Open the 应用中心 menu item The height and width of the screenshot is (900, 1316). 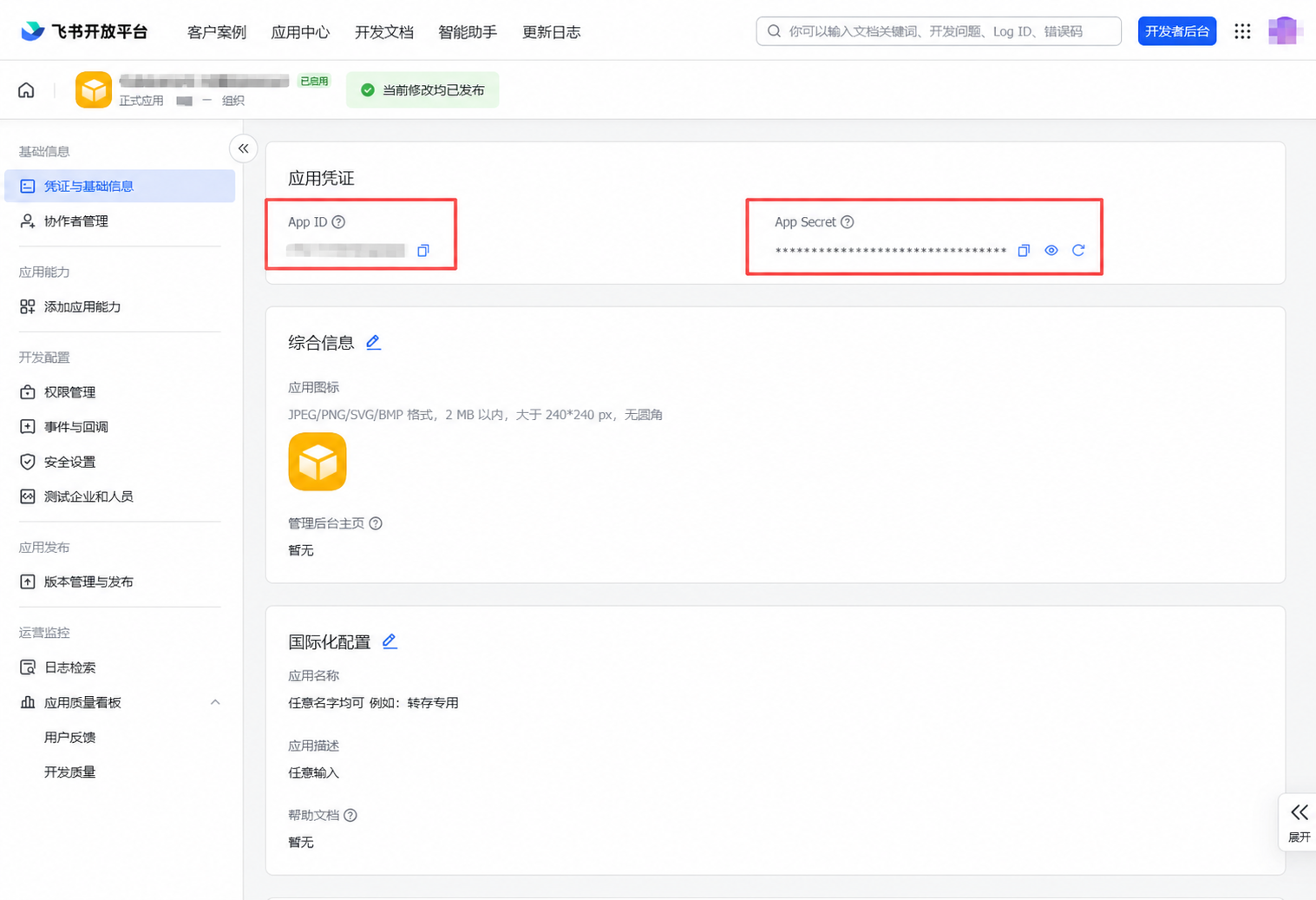coord(300,32)
